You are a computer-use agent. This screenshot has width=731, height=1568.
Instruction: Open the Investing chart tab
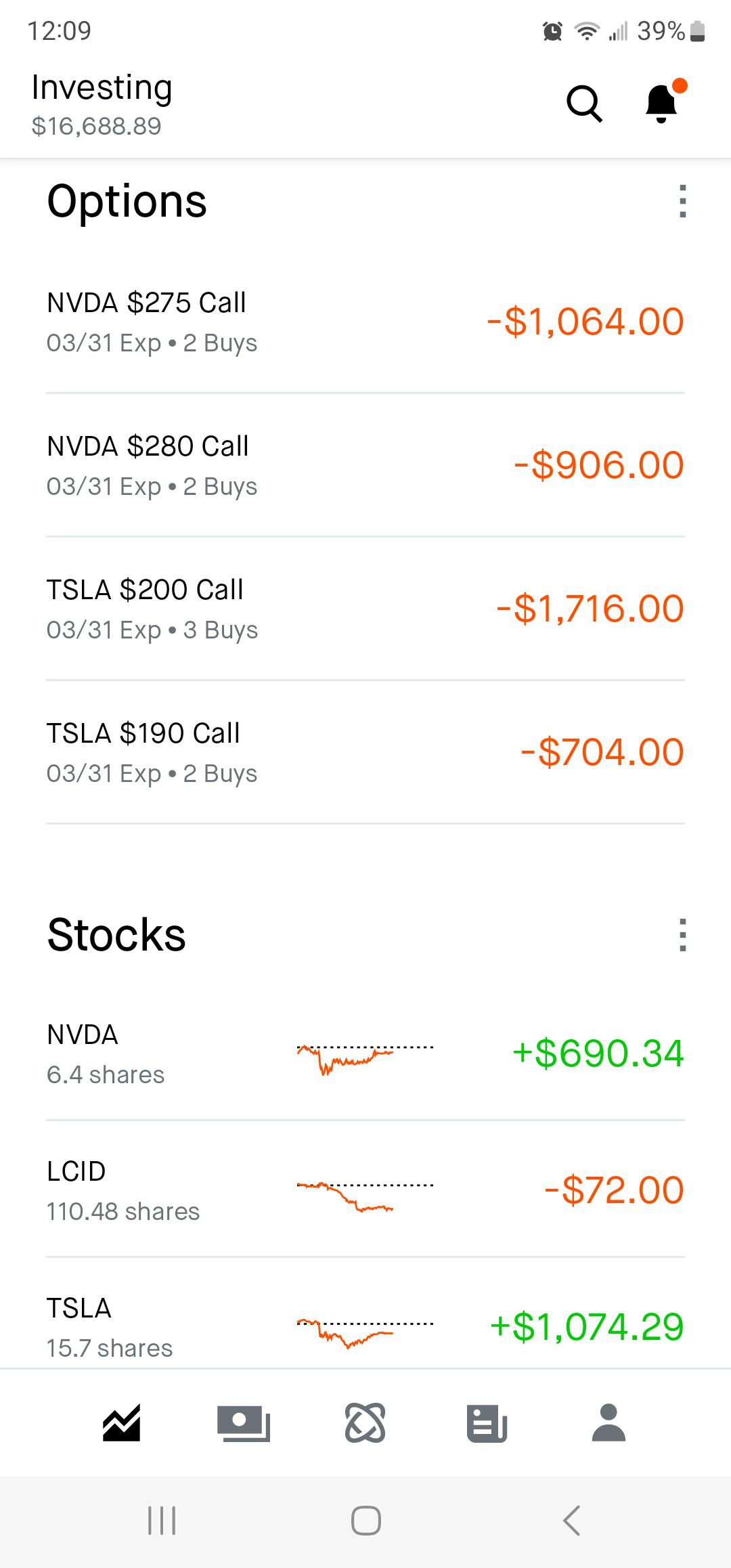click(122, 1422)
